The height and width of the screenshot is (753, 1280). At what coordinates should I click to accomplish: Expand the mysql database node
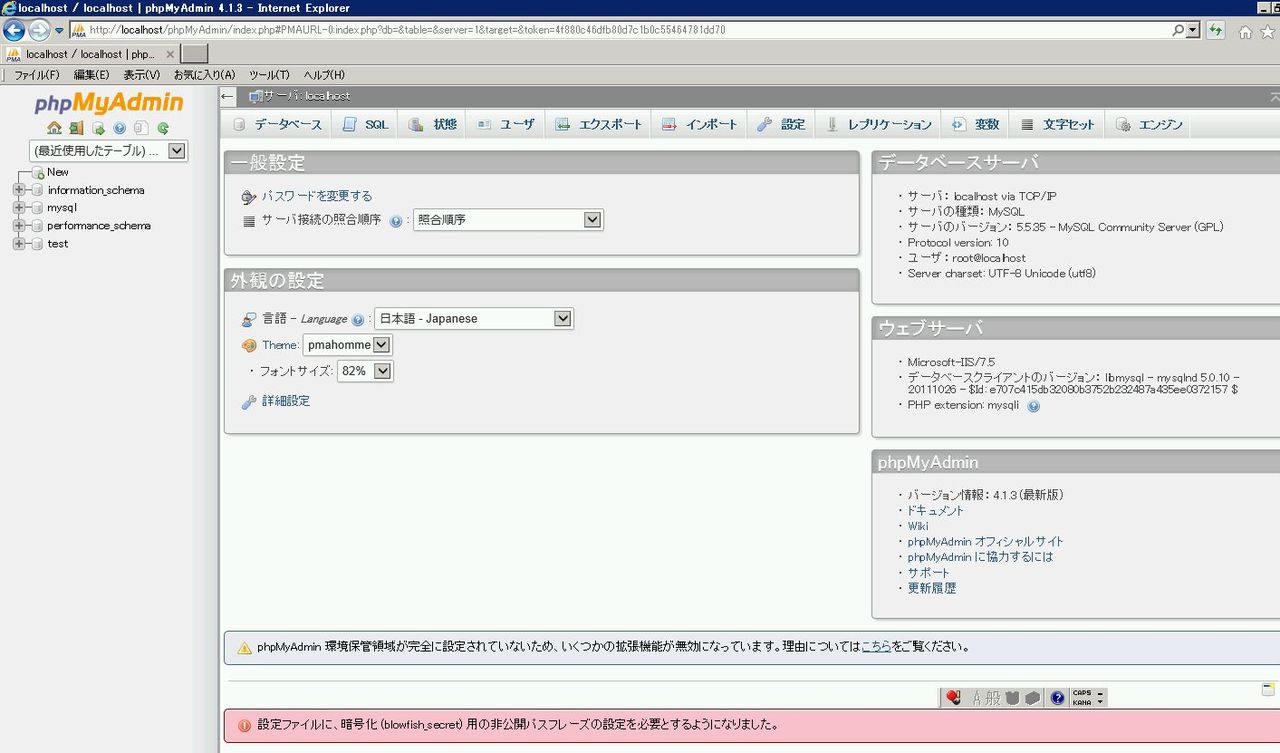[x=19, y=208]
